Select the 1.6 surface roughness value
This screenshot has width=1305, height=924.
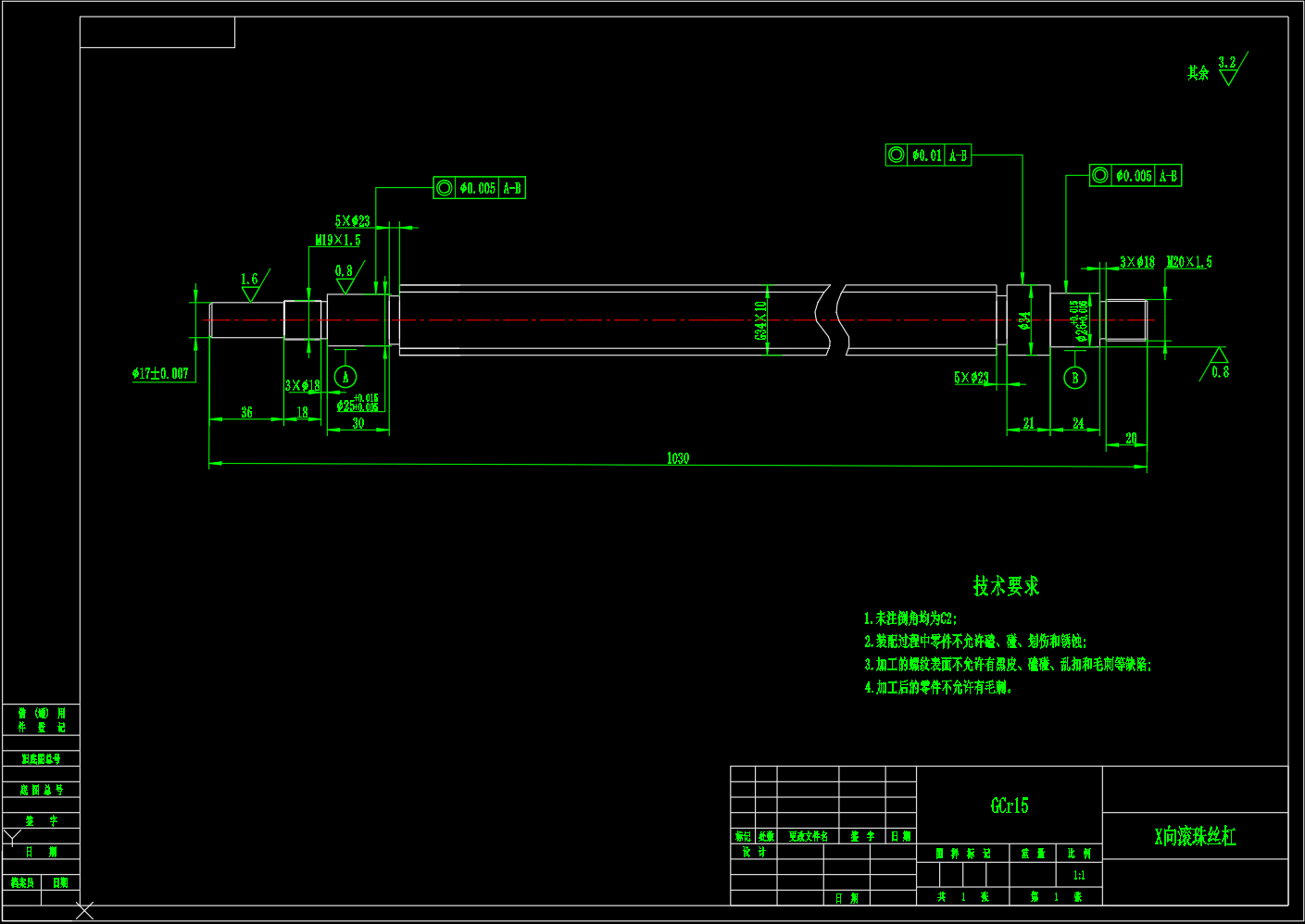[249, 280]
